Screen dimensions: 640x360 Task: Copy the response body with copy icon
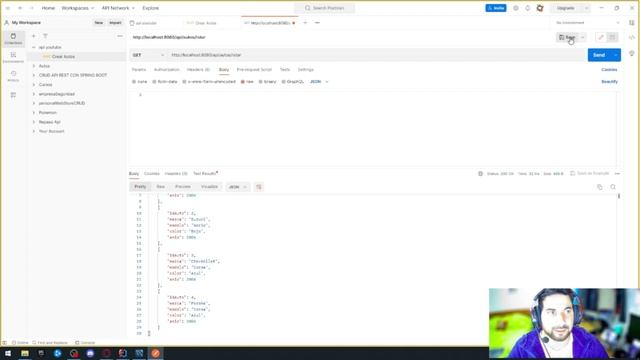click(x=600, y=187)
